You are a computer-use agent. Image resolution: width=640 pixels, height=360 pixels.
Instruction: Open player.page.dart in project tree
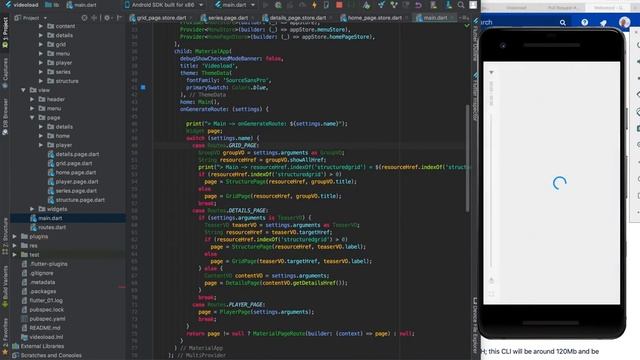[73, 182]
